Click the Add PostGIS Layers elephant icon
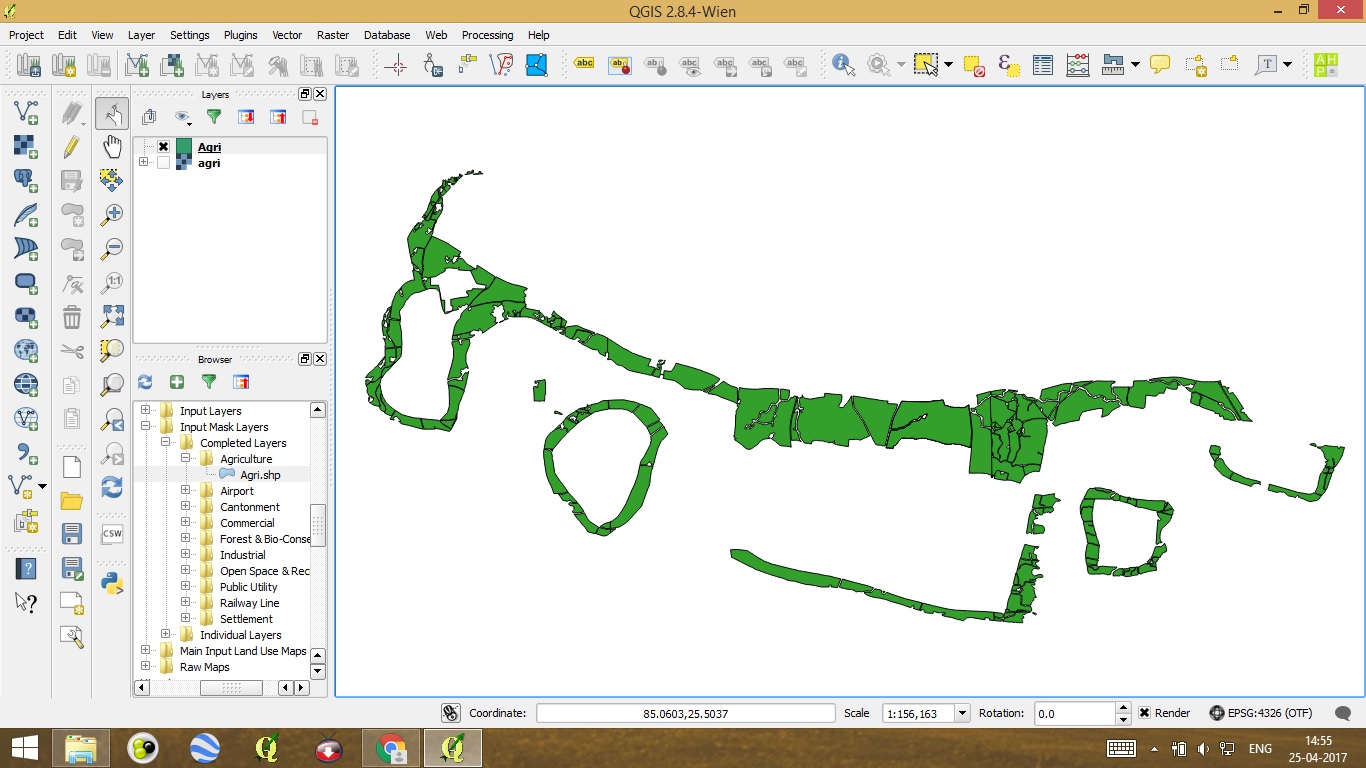 (x=26, y=180)
